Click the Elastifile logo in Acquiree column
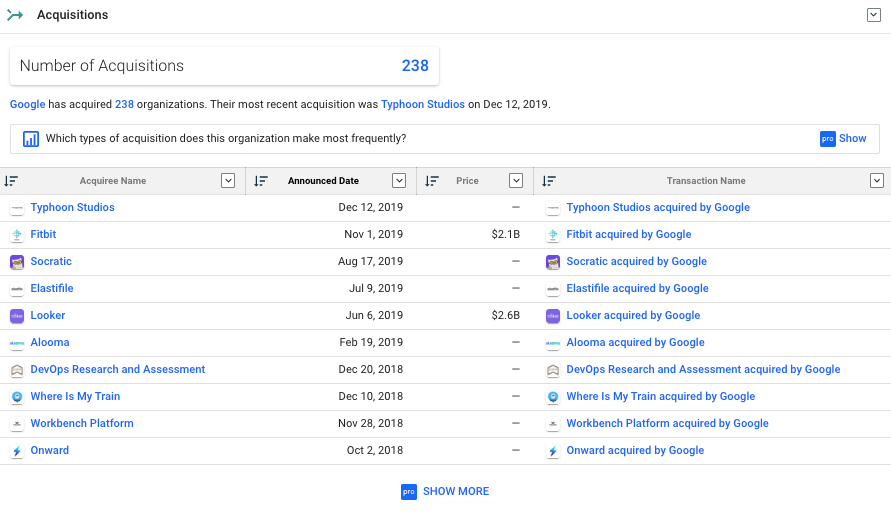This screenshot has height=518, width=891. tap(17, 289)
